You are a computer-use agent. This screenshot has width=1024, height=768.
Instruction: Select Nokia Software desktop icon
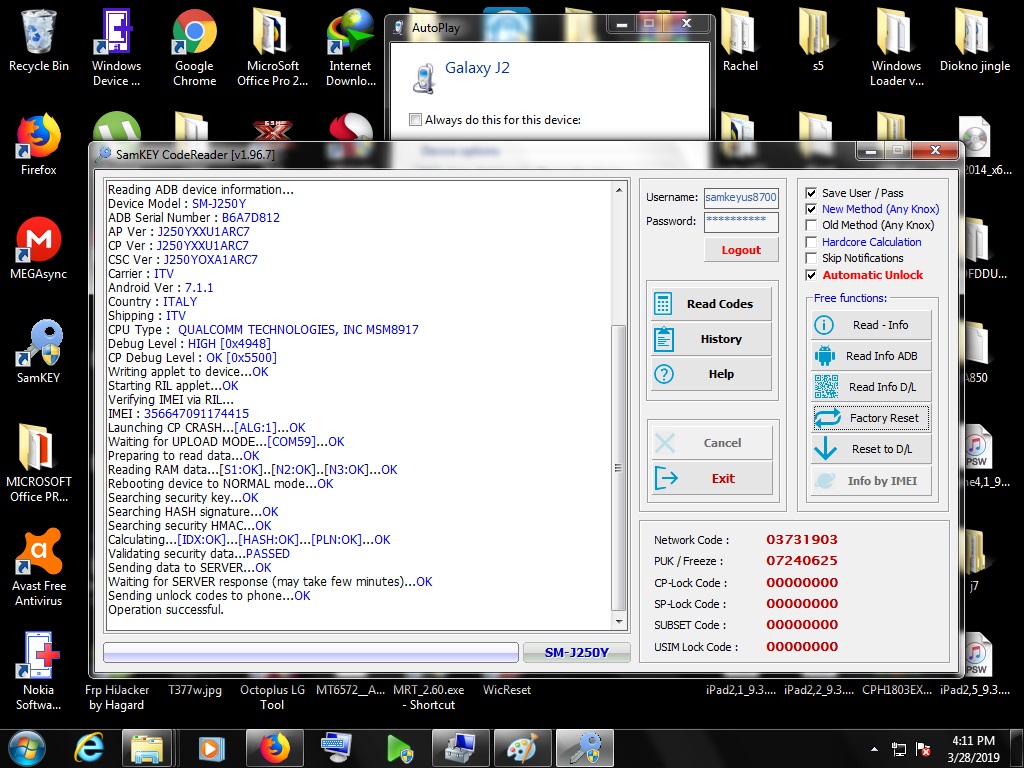point(39,671)
